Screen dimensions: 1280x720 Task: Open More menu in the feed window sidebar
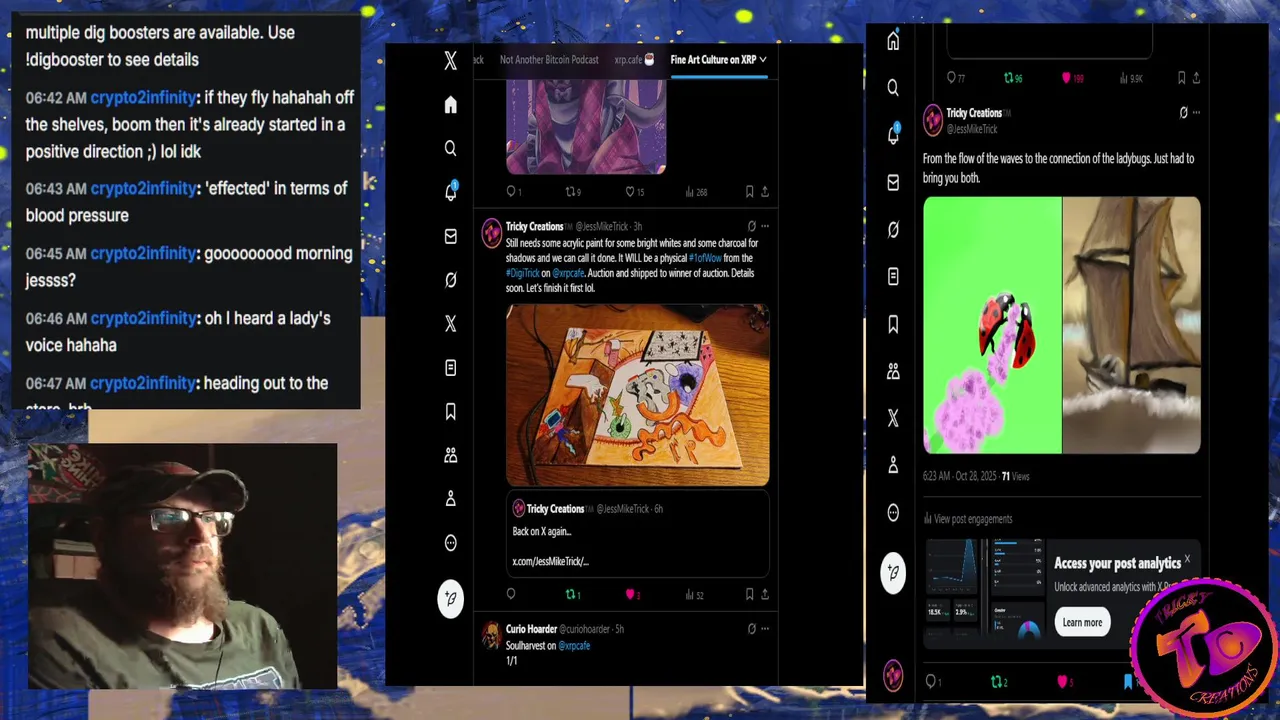pyautogui.click(x=450, y=543)
